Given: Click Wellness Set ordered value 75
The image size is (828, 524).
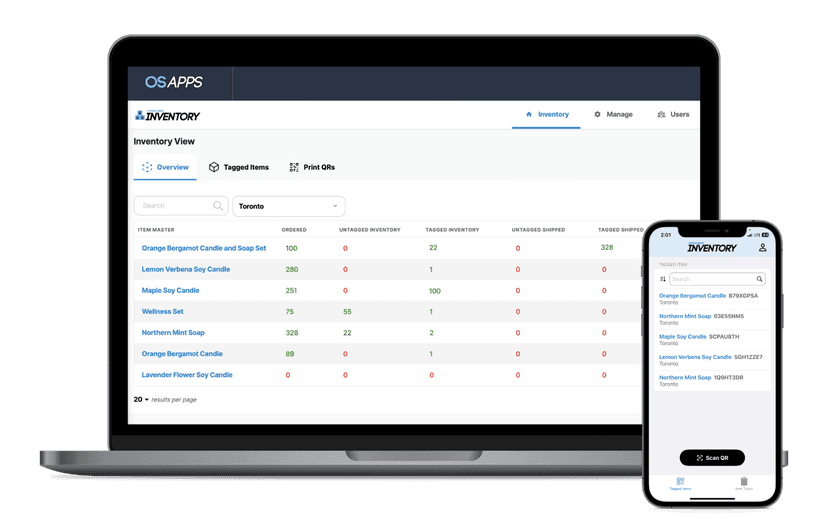Looking at the screenshot, I should 289,312.
